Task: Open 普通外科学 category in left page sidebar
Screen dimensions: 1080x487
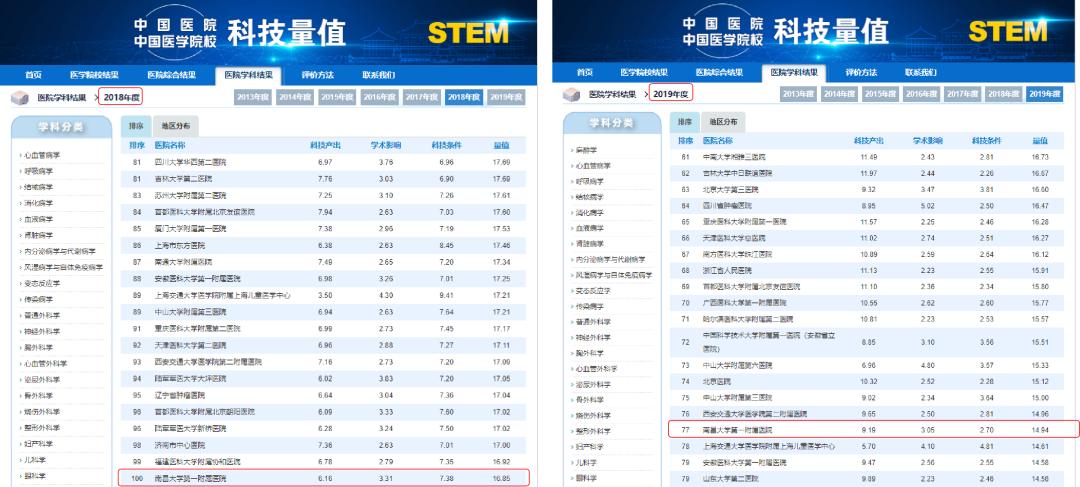Action: point(42,315)
